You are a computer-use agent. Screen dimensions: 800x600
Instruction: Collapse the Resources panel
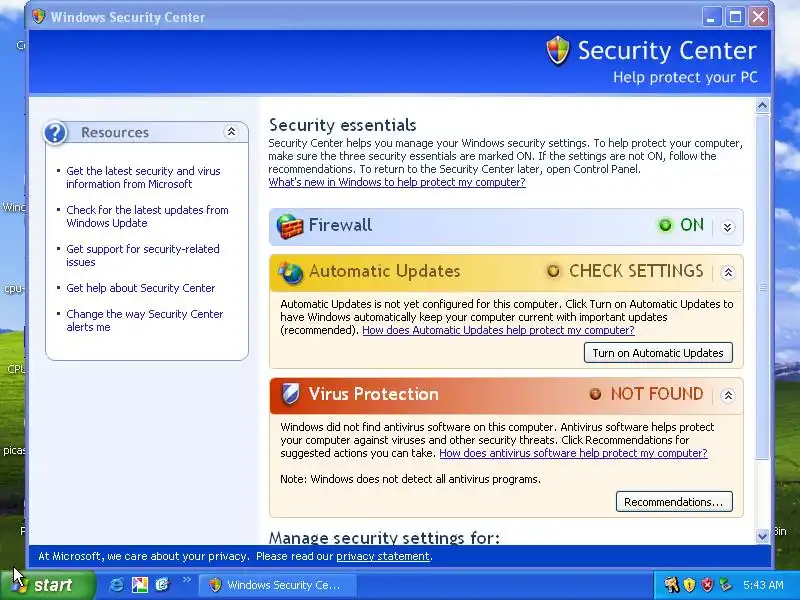pos(231,132)
